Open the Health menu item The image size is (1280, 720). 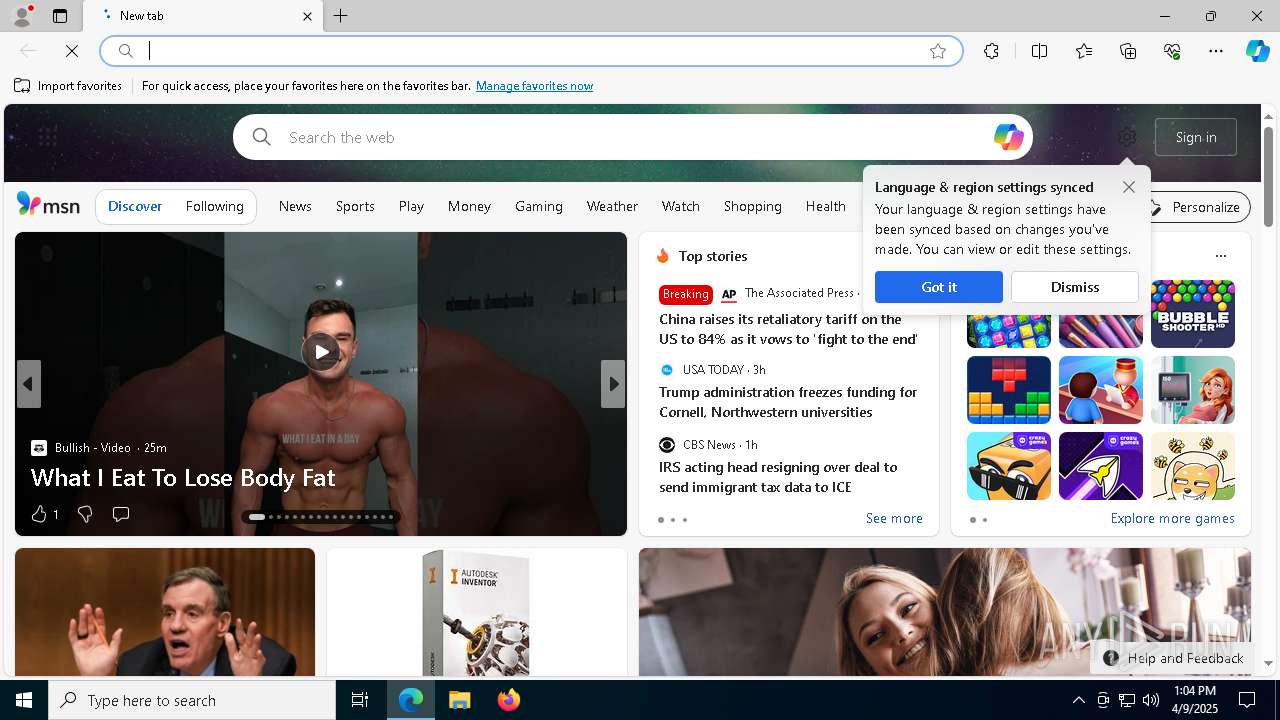pyautogui.click(x=826, y=206)
